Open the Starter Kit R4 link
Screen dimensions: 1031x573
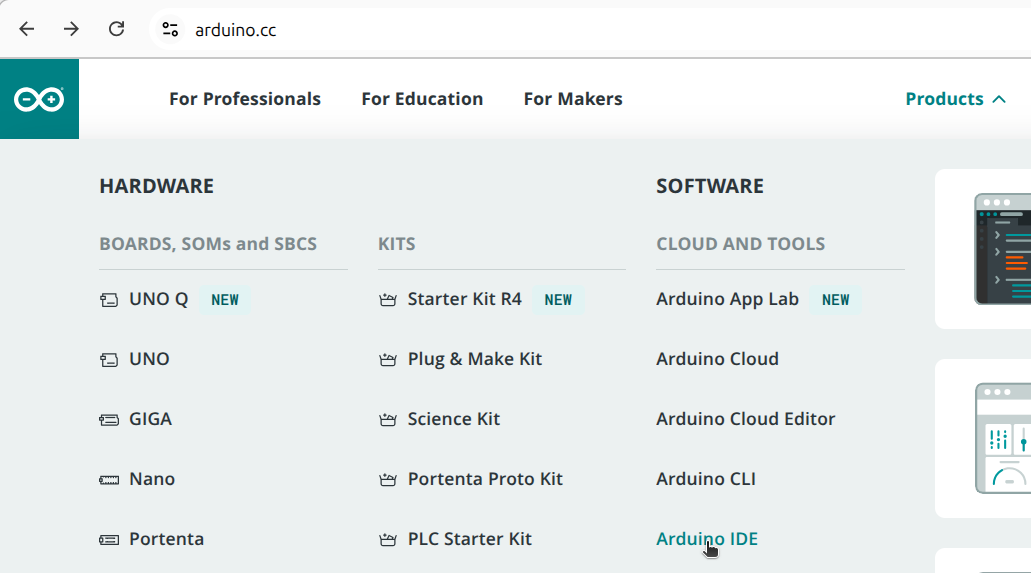pyautogui.click(x=464, y=299)
